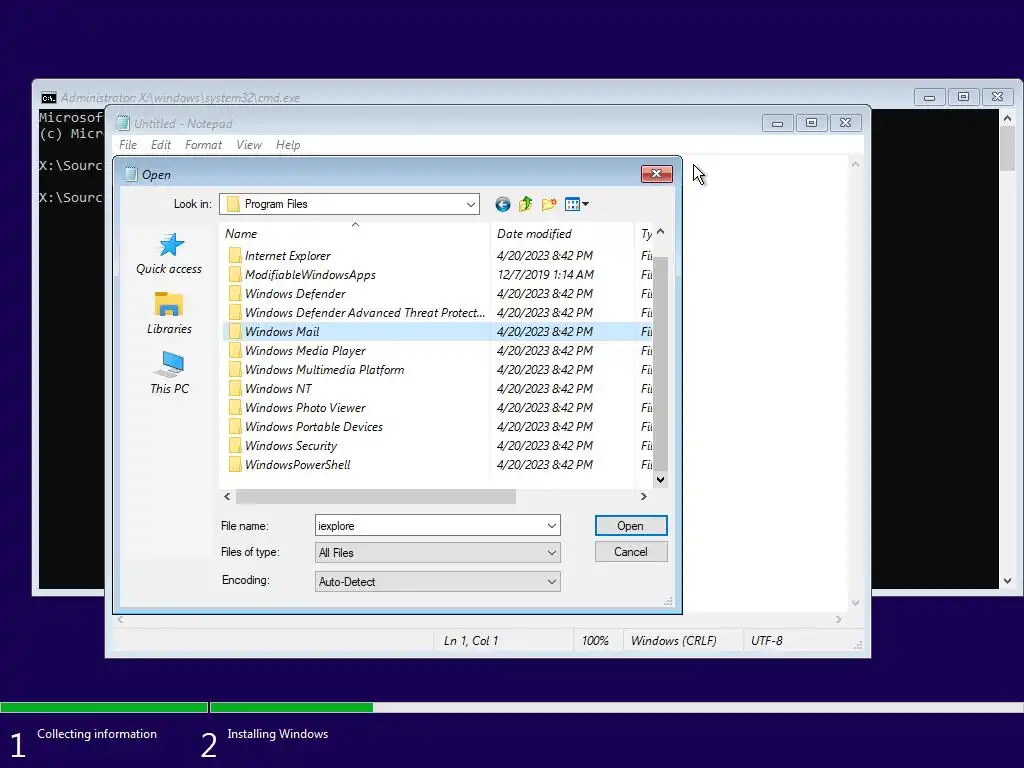Go back to last folder visited
The image size is (1024, 768).
[502, 204]
